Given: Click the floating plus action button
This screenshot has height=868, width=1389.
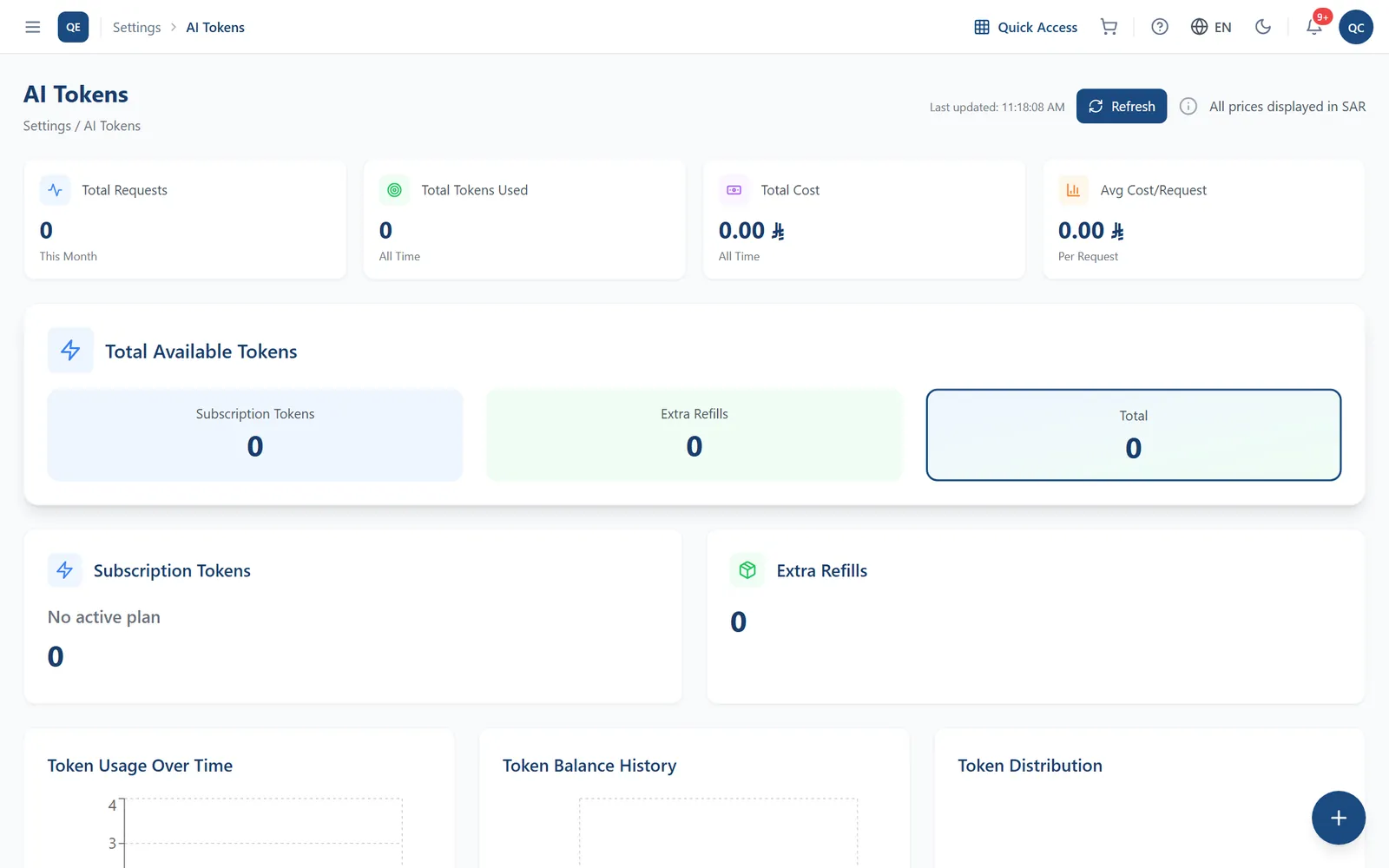Looking at the screenshot, I should point(1338,818).
